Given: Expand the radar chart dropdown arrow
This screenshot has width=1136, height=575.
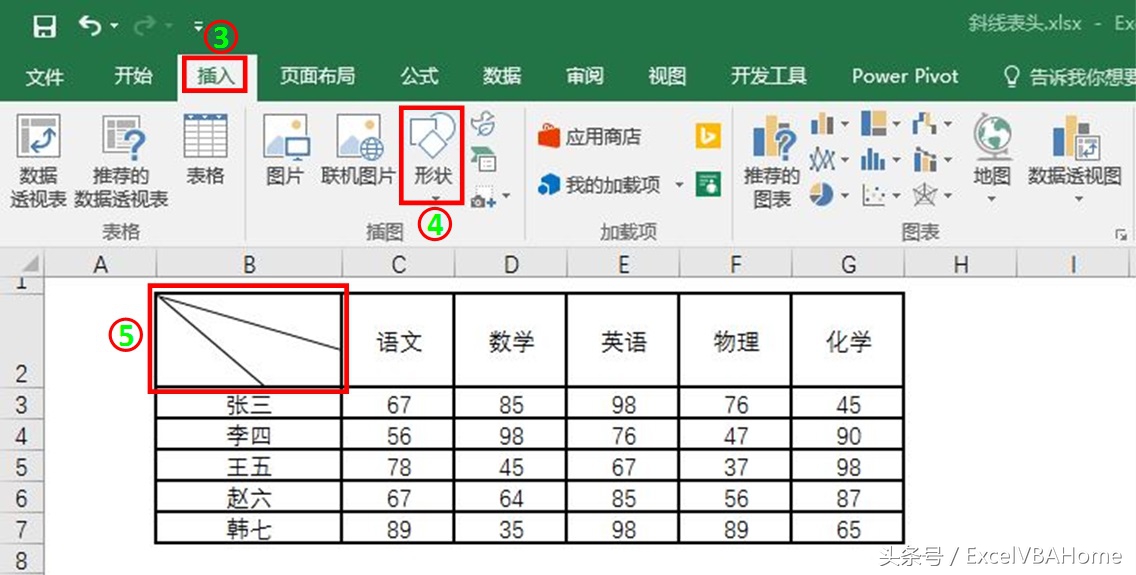Looking at the screenshot, I should coord(947,196).
